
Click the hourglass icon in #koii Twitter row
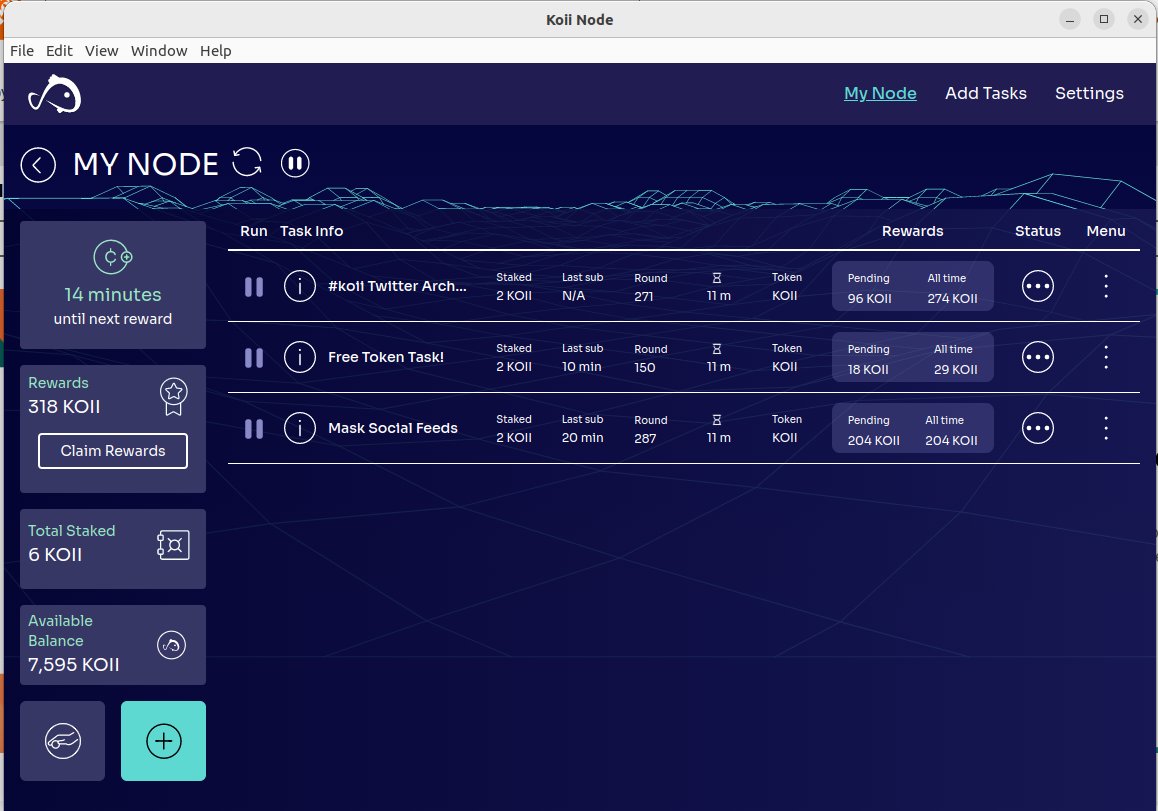pyautogui.click(x=716, y=278)
